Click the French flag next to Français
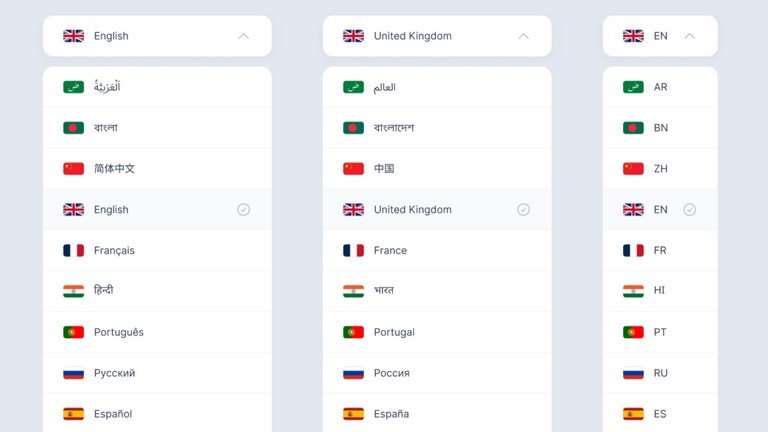Image resolution: width=768 pixels, height=432 pixels. click(x=73, y=250)
